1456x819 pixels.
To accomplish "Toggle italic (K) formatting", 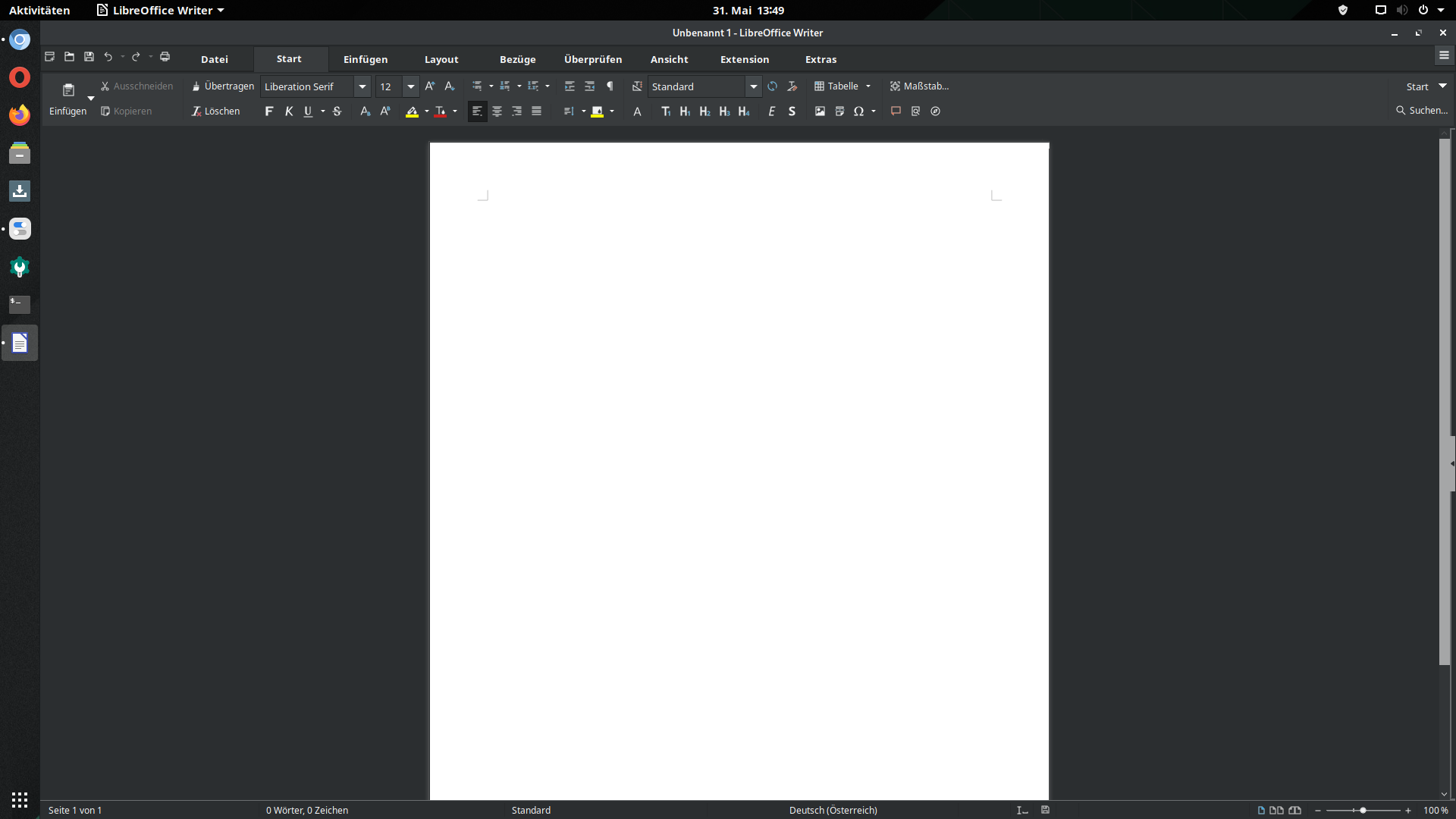I will 289,111.
